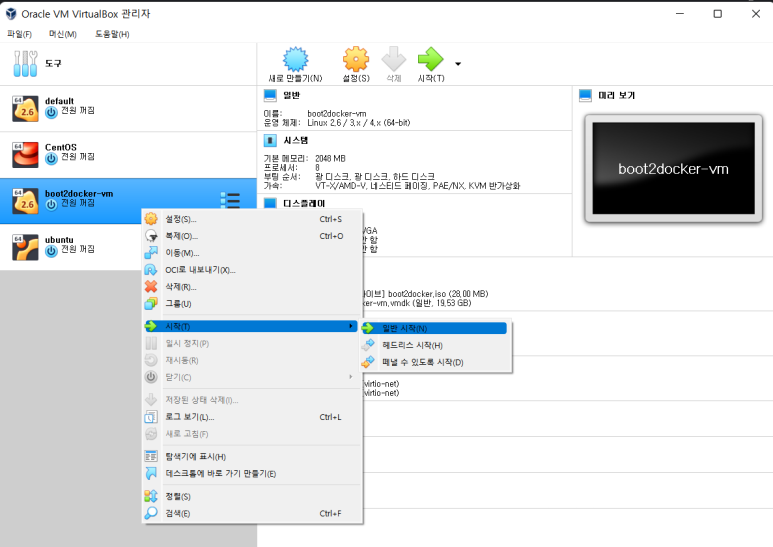Choose Create Desktop Shortcut (데스크톱에 바로 가기 만들기)
This screenshot has height=547, width=773.
coord(252,474)
